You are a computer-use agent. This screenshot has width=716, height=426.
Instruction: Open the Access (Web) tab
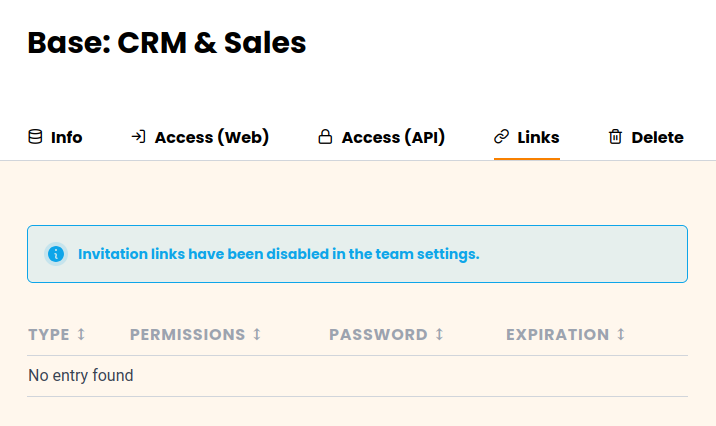(211, 137)
